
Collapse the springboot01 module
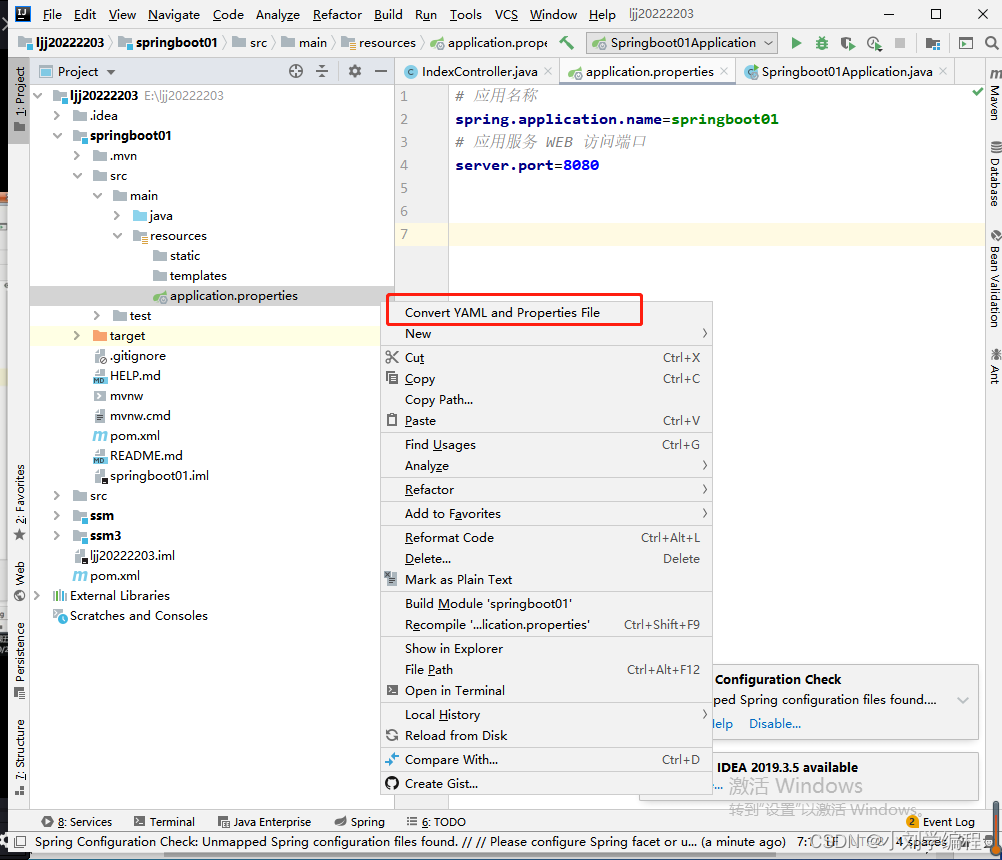[x=58, y=135]
